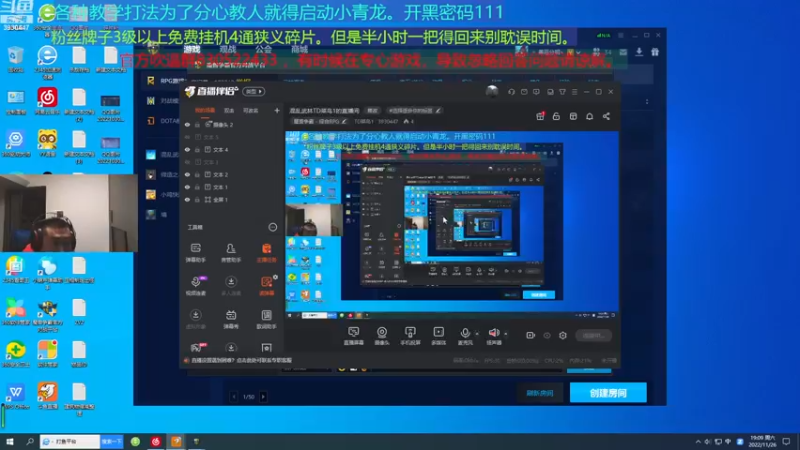Screen dimensions: 800x450
Task: Add a new scene with plus icon
Action: [277, 110]
